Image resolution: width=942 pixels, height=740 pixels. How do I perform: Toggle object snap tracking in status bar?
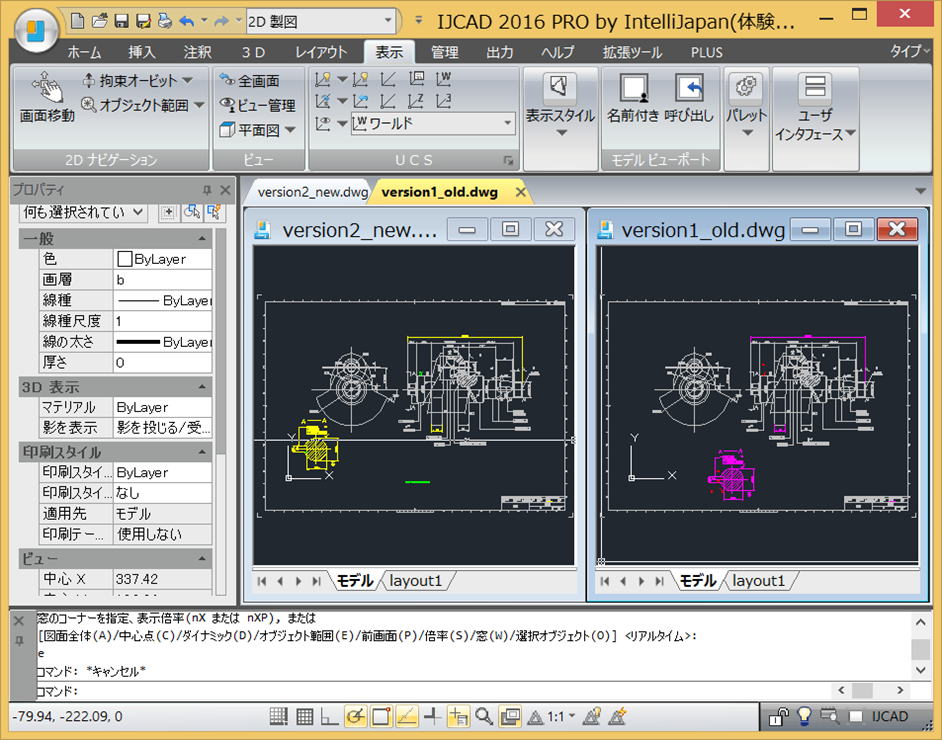[x=407, y=717]
